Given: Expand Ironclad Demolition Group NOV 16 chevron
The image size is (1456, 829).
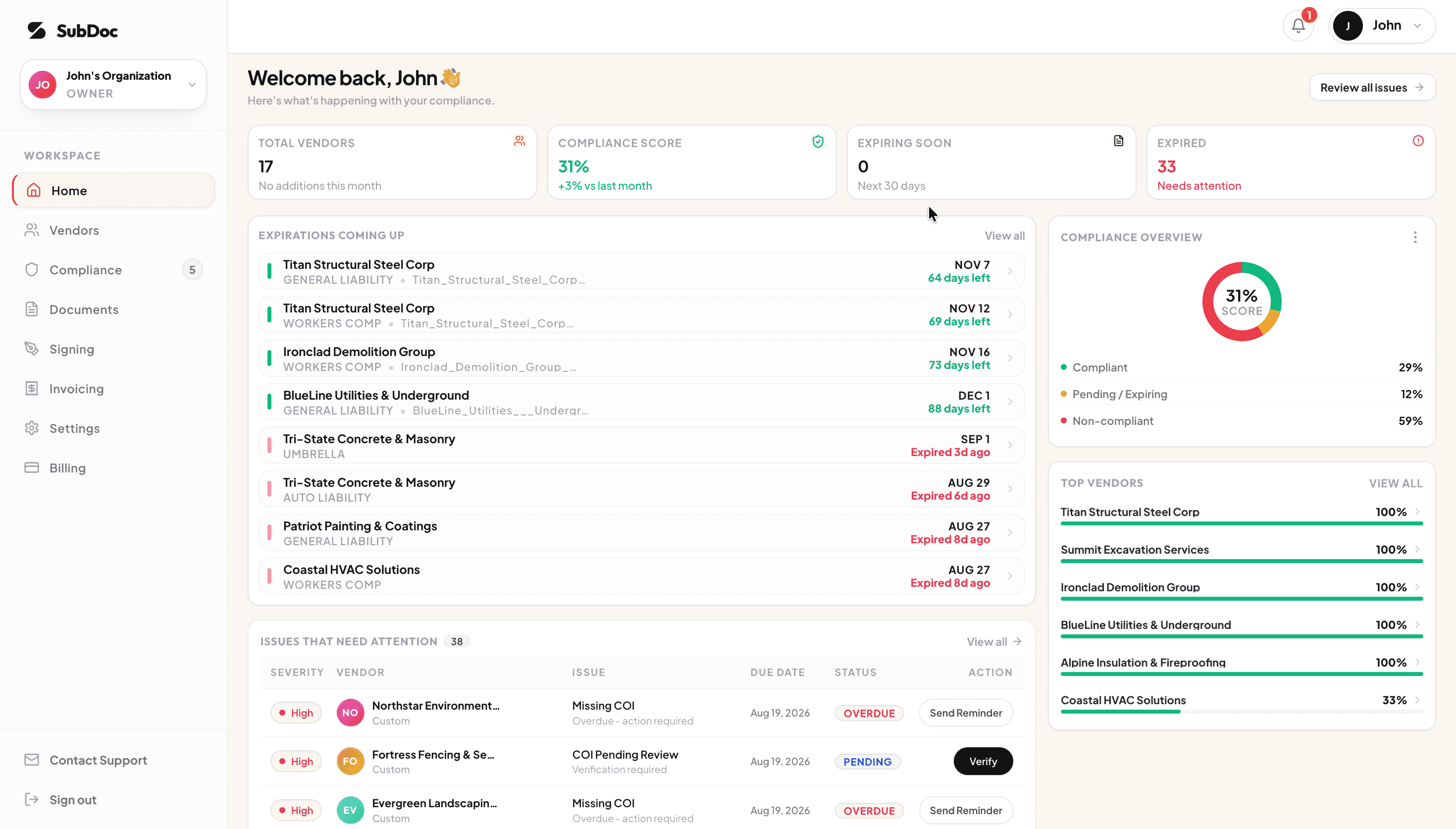Looking at the screenshot, I should coord(1010,358).
